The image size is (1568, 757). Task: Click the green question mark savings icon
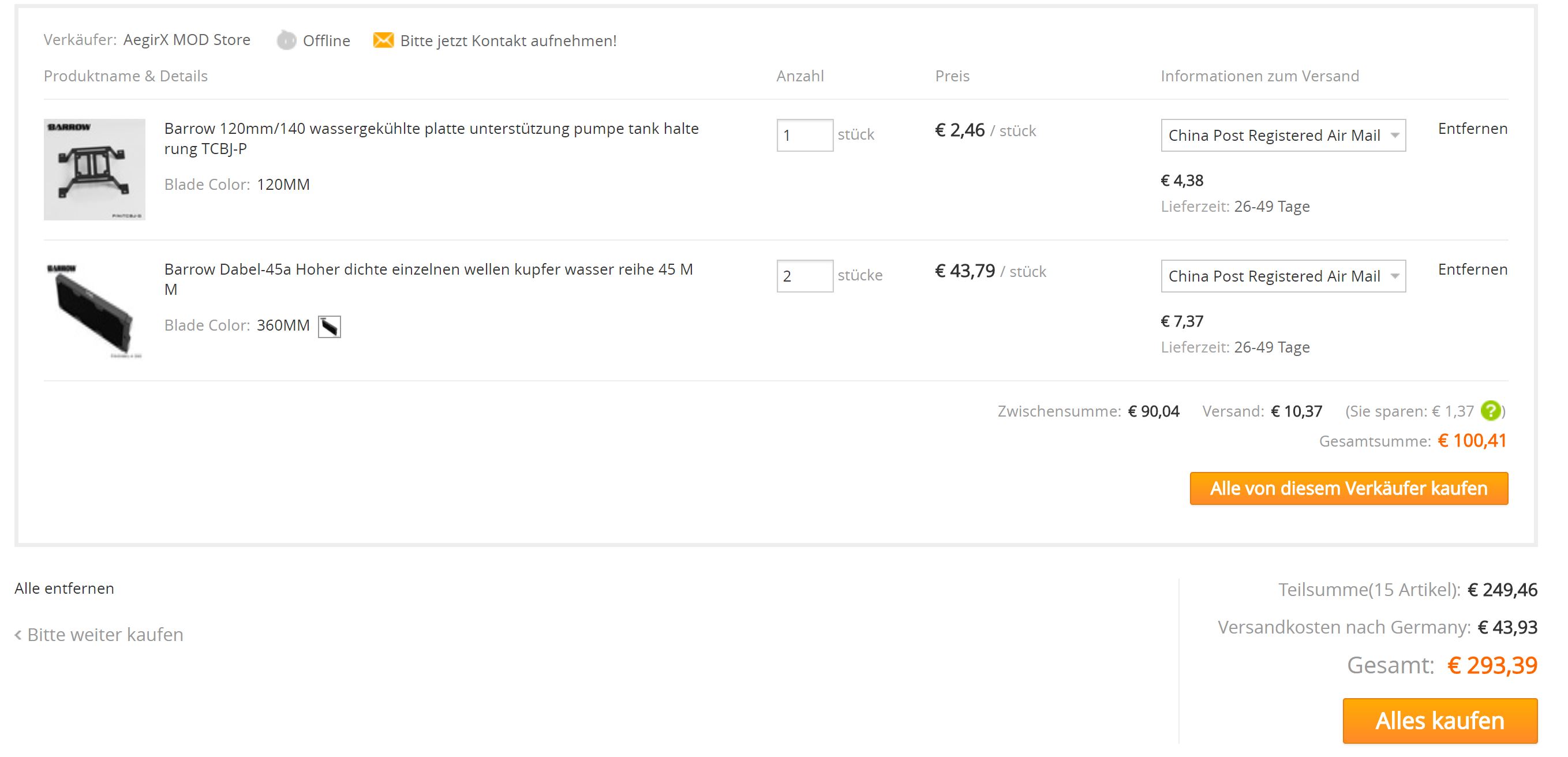click(x=1490, y=411)
